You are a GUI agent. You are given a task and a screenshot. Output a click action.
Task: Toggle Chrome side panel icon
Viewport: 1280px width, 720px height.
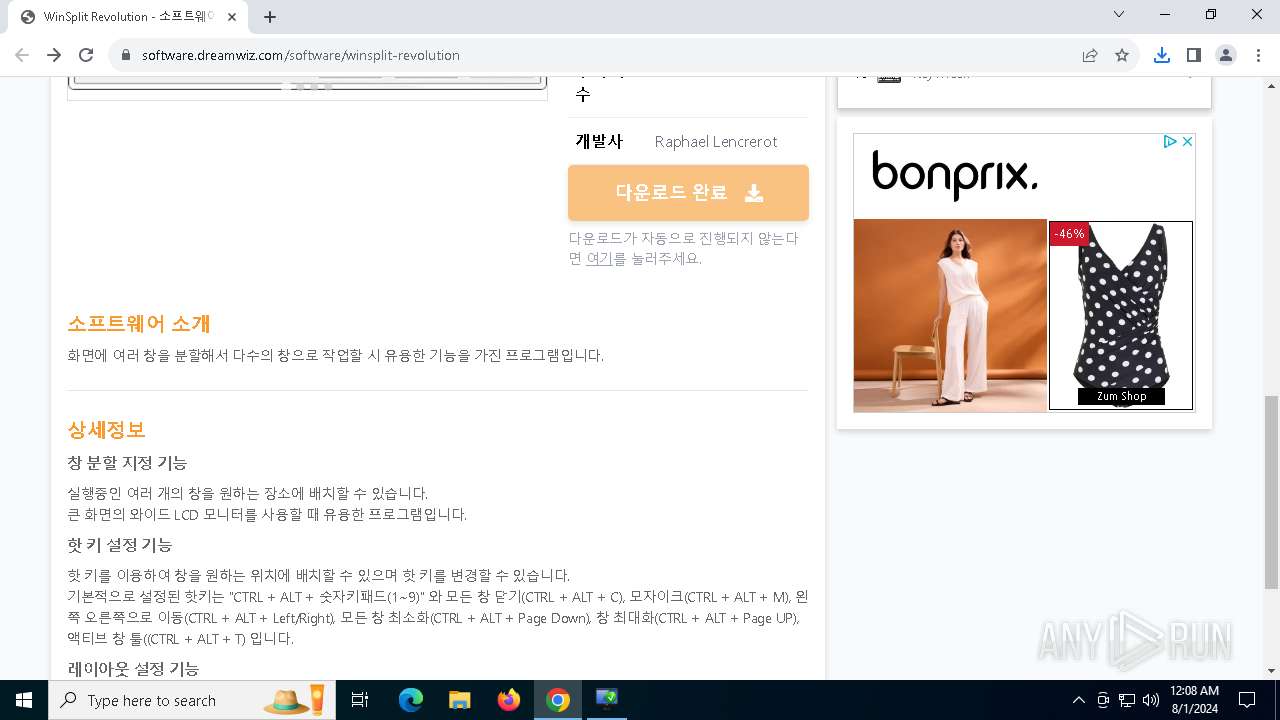[1194, 55]
